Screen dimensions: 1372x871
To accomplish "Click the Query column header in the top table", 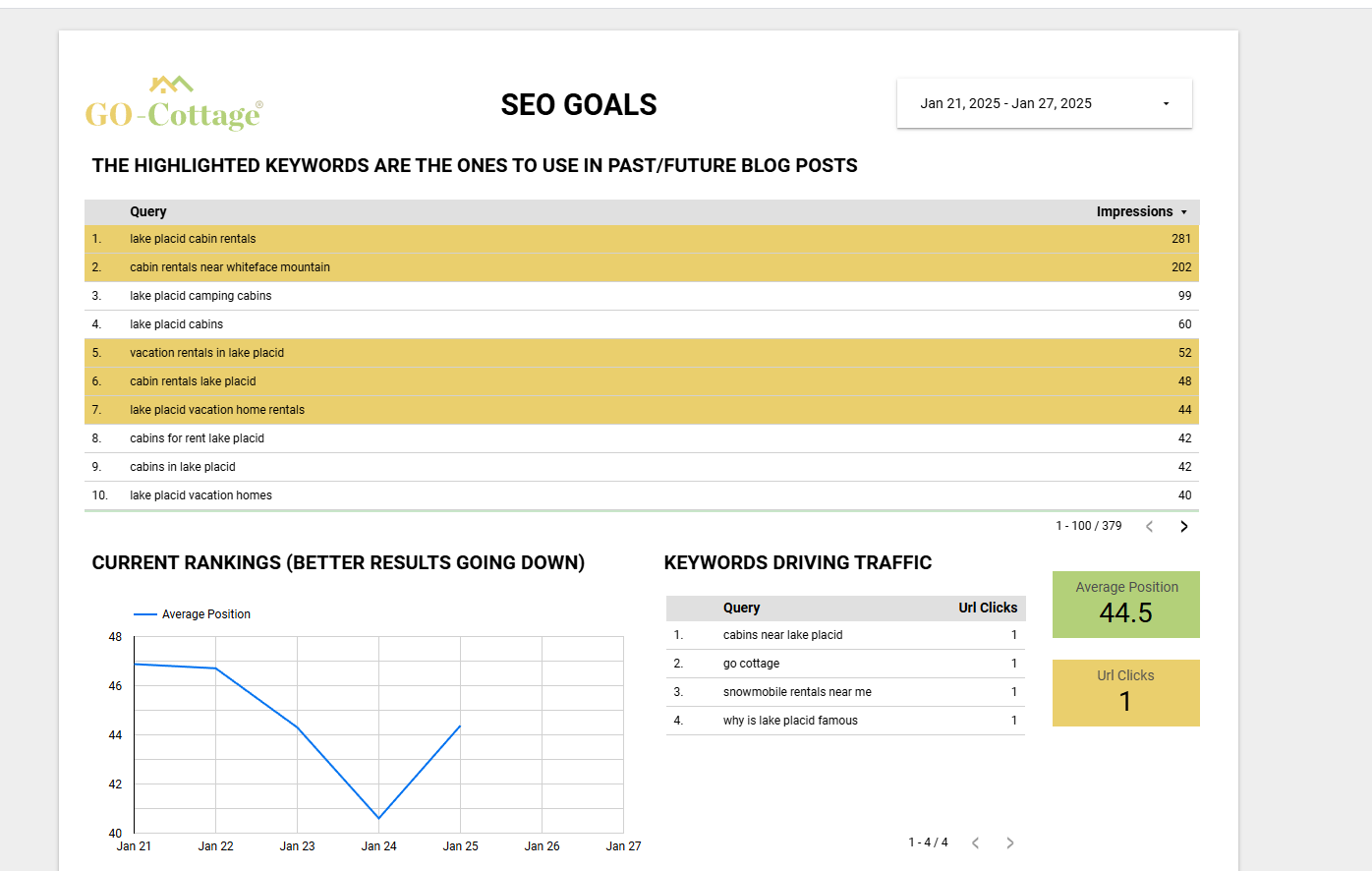I will 148,211.
